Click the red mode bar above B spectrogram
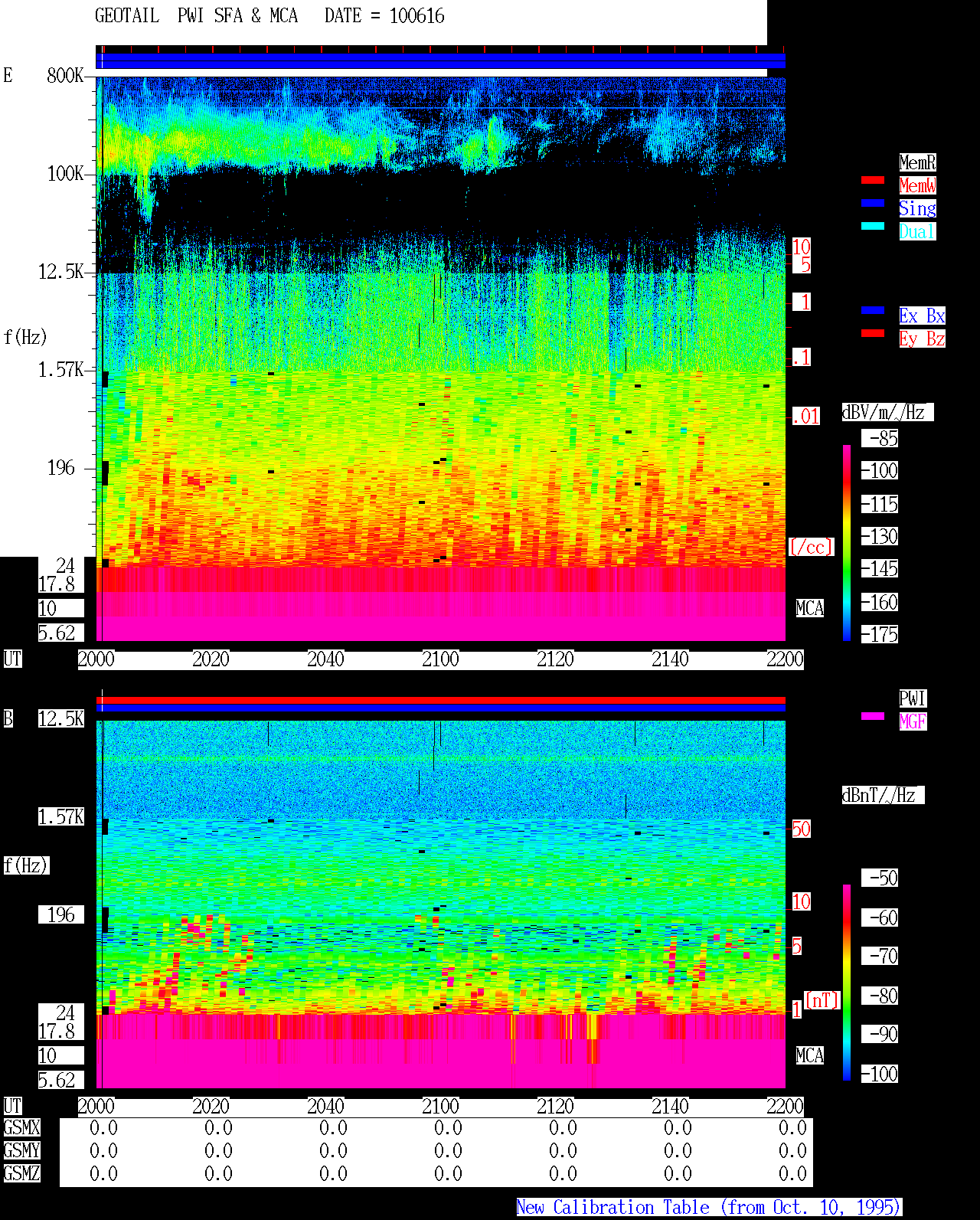980x1220 pixels. pos(440,700)
